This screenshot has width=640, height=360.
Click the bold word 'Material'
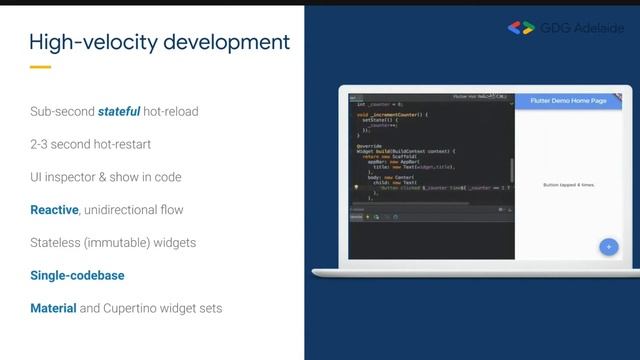coord(53,308)
